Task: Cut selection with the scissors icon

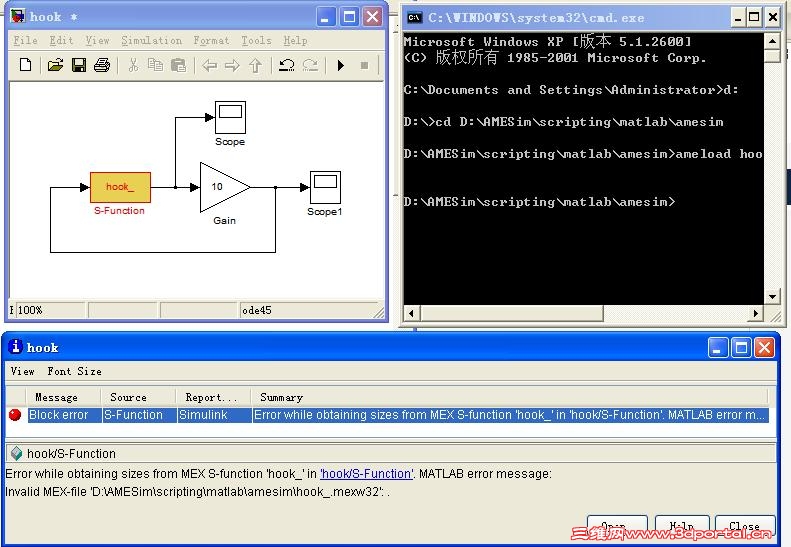Action: [x=133, y=65]
